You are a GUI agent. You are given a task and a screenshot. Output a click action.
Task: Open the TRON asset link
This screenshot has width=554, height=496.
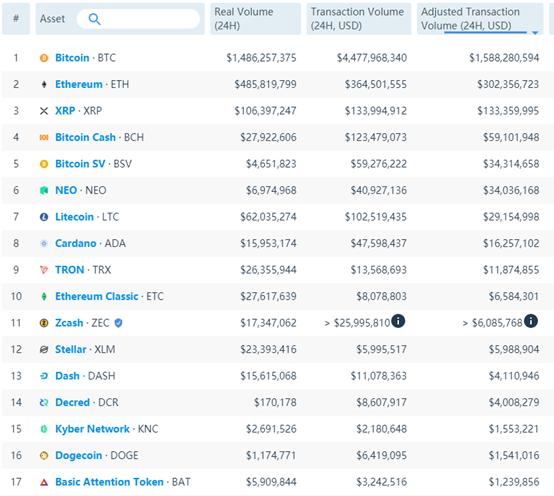70,270
